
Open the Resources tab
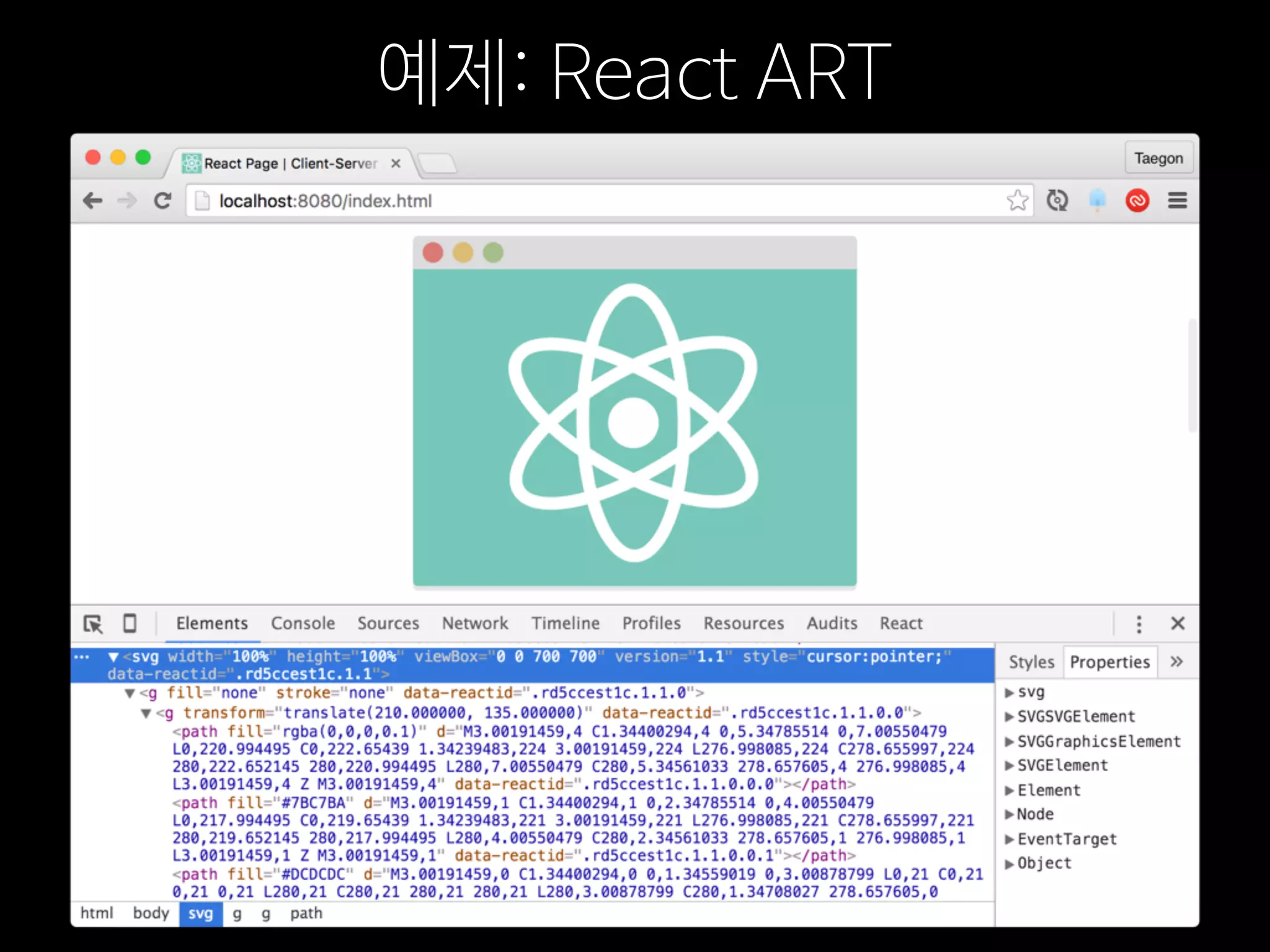[744, 624]
